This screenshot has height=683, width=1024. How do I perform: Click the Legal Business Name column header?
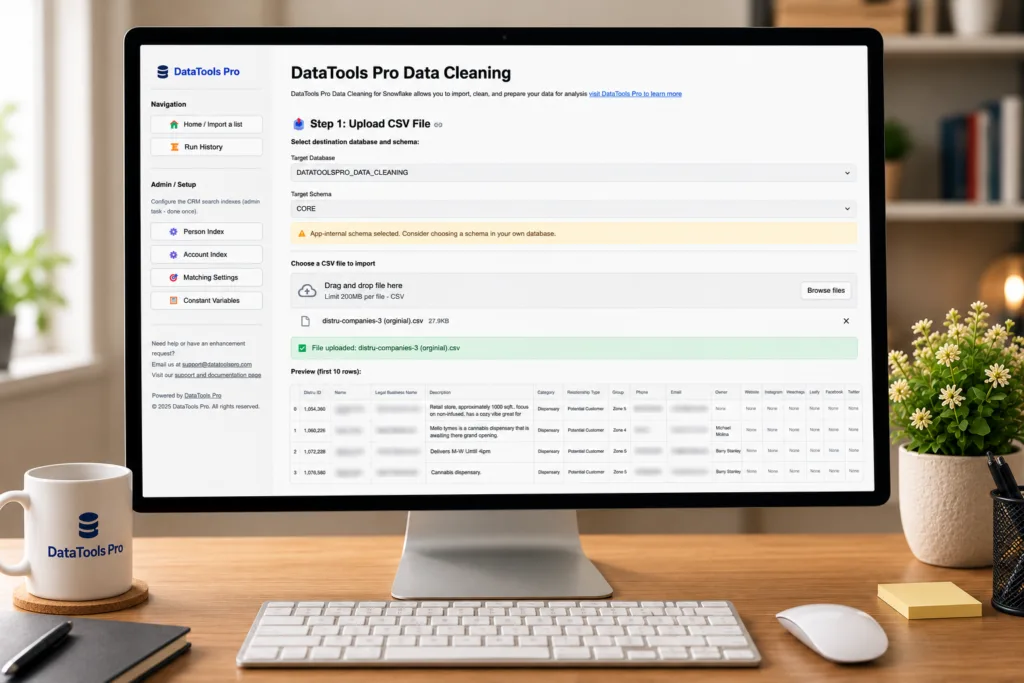(396, 392)
